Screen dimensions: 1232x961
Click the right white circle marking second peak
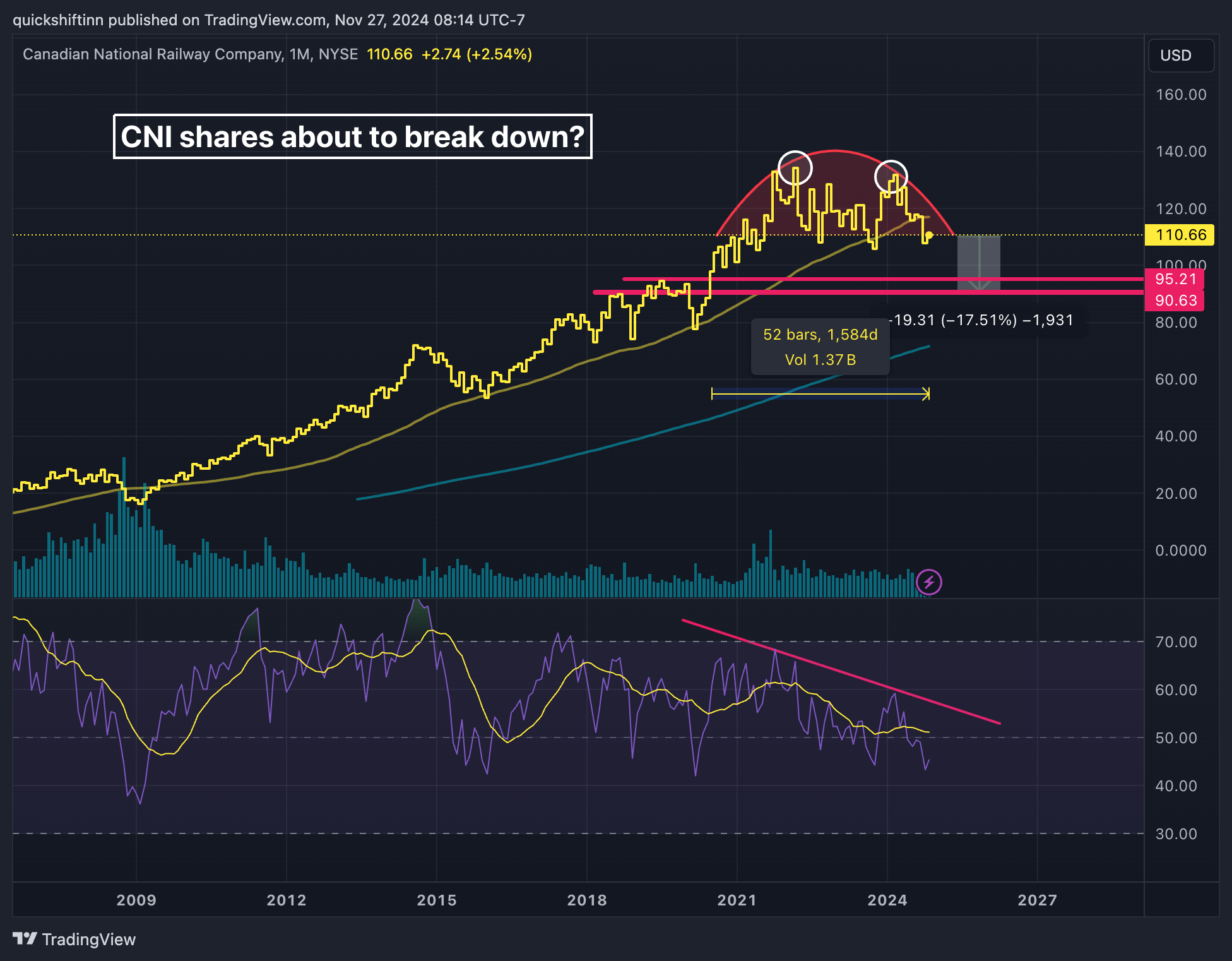click(891, 177)
